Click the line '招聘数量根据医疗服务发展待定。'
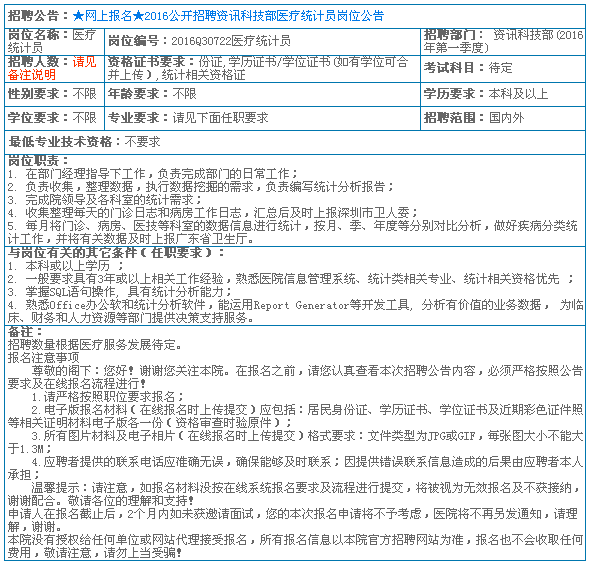 tap(95, 345)
